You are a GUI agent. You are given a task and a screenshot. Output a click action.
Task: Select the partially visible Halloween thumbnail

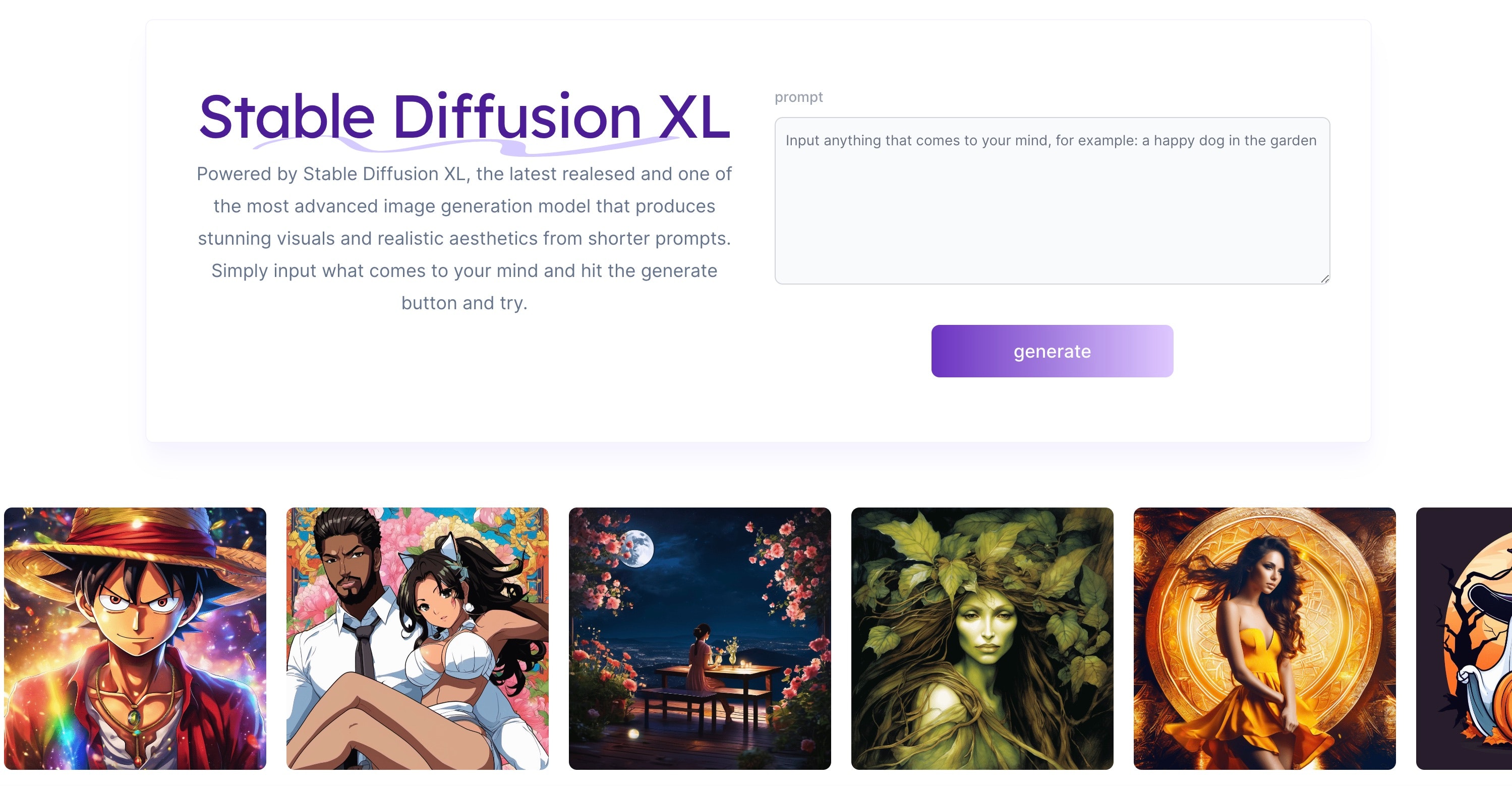pyautogui.click(x=1464, y=639)
